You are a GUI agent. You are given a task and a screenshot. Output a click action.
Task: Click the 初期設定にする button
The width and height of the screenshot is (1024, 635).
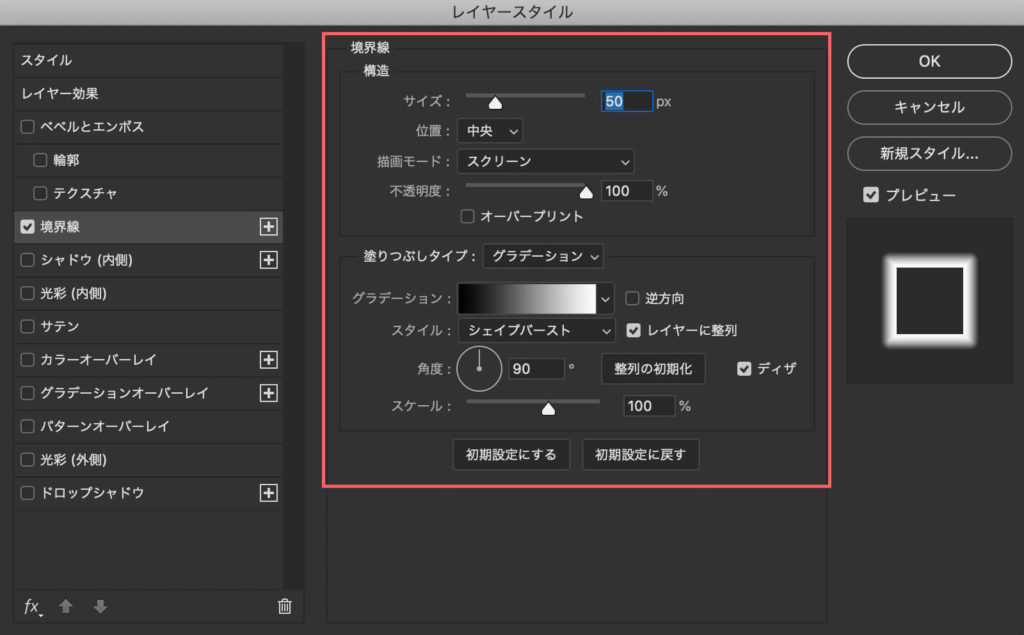(511, 455)
